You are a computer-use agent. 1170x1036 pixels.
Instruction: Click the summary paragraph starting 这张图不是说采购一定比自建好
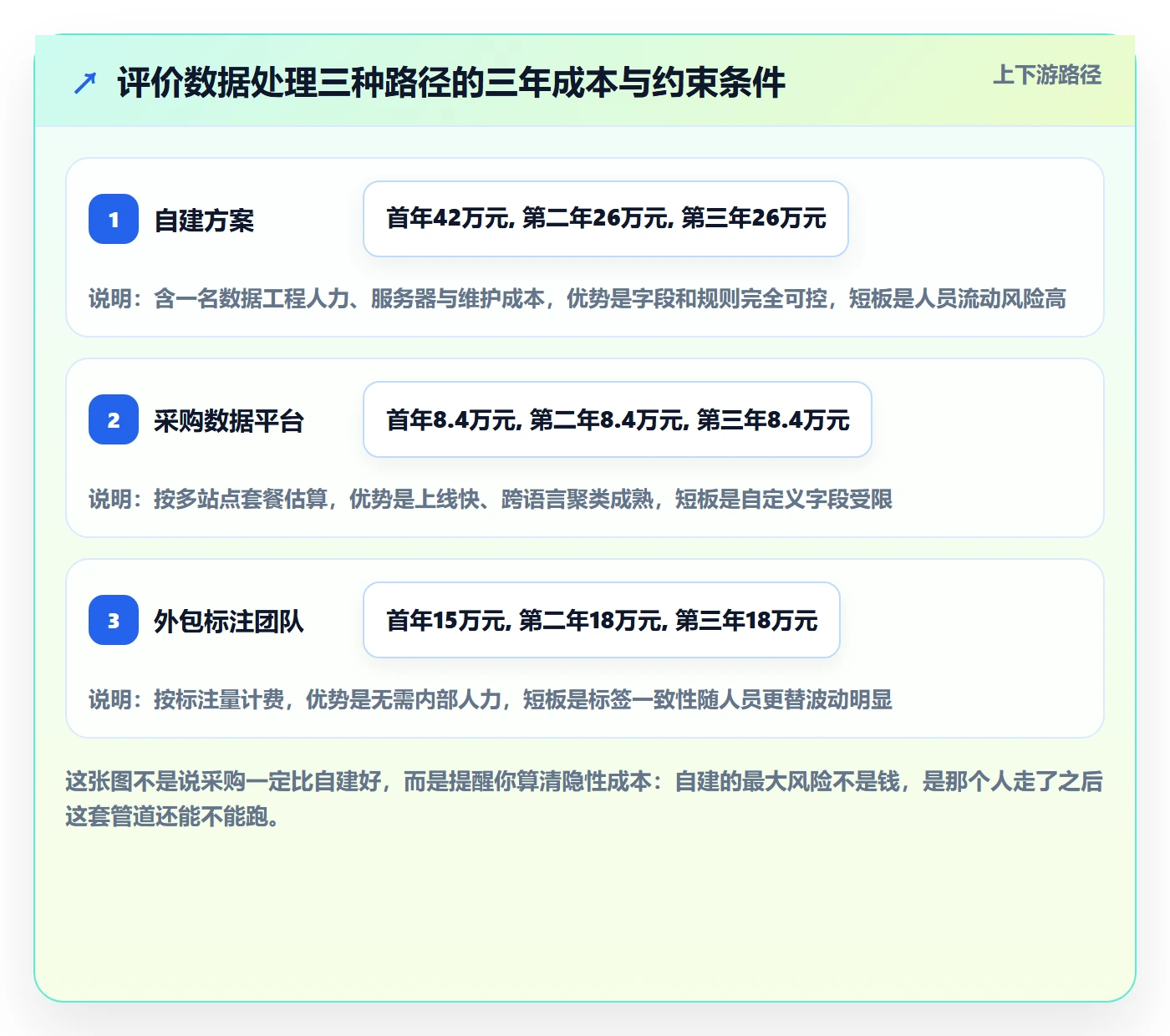(x=584, y=799)
